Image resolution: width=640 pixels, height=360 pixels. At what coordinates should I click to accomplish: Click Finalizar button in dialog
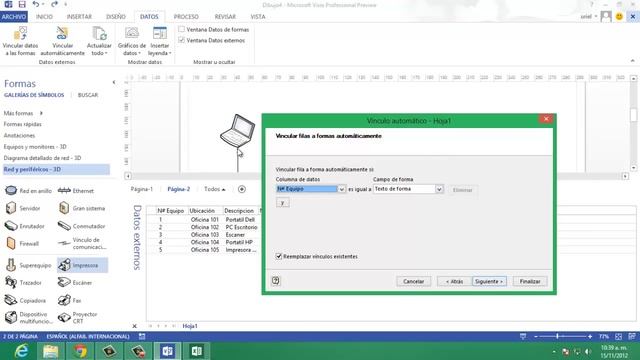530,281
